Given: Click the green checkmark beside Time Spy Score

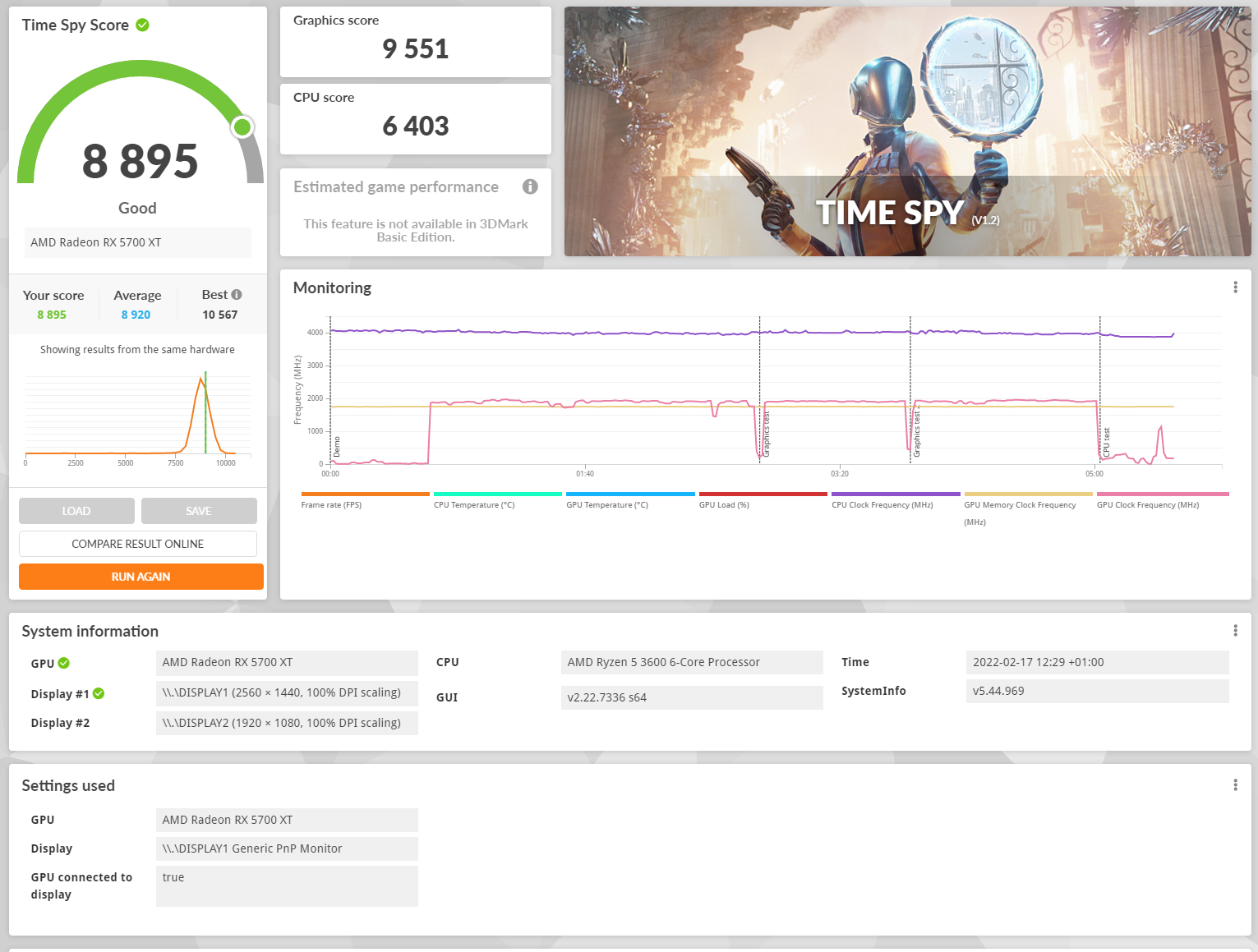Looking at the screenshot, I should pos(142,25).
